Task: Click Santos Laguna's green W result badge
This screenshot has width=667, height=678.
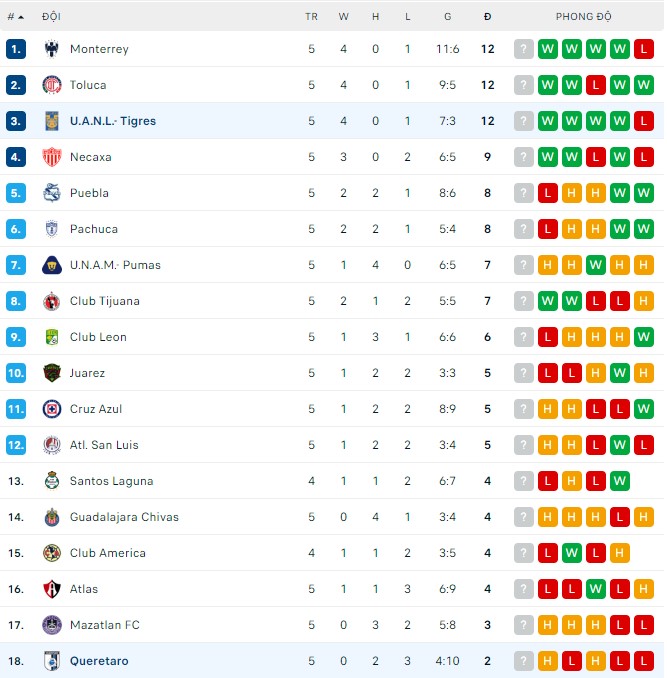Action: pyautogui.click(x=620, y=481)
